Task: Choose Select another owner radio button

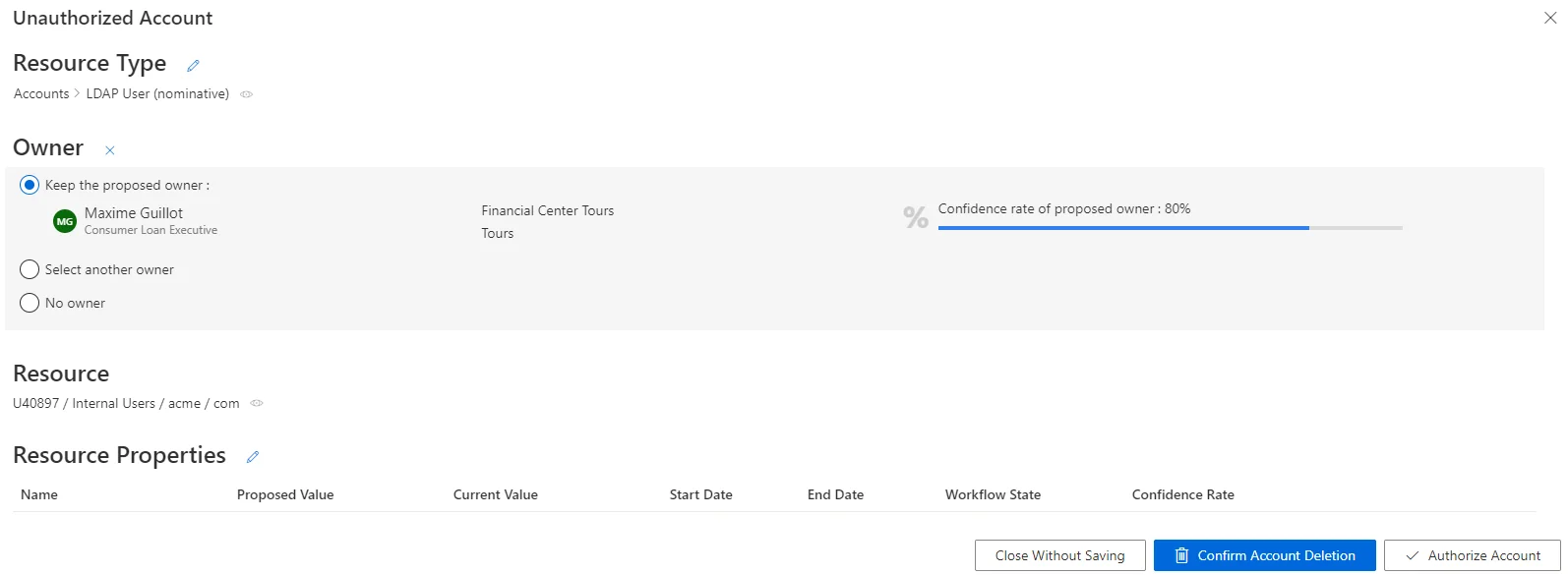Action: (x=30, y=269)
